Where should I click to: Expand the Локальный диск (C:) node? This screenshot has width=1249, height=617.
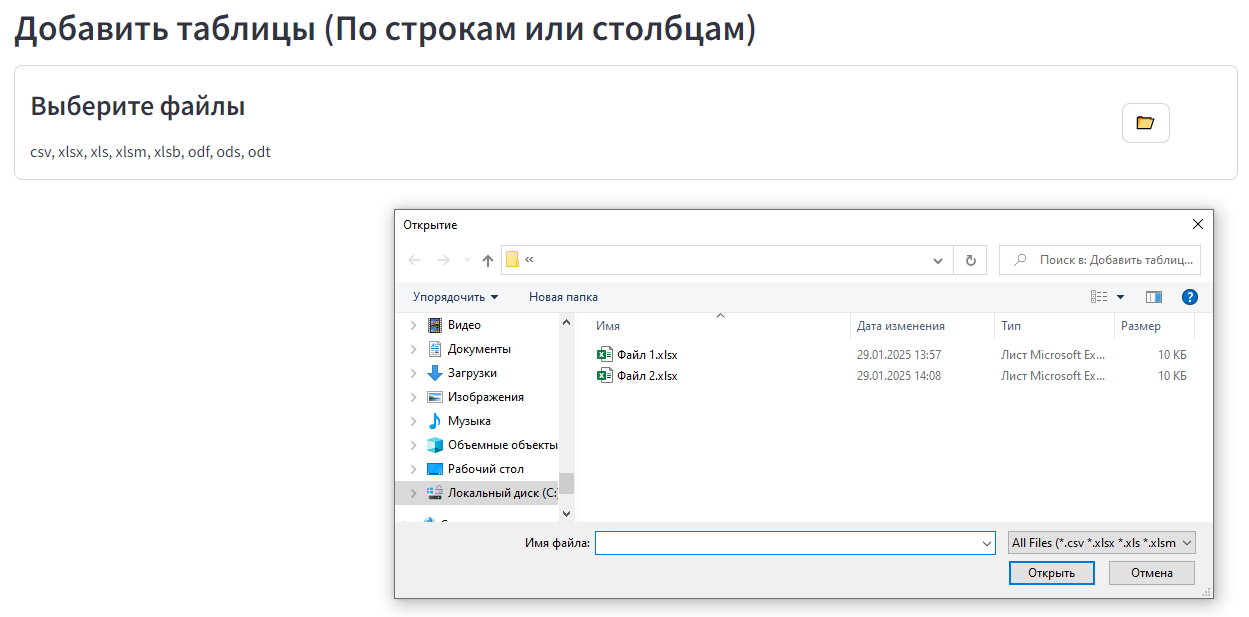[414, 493]
